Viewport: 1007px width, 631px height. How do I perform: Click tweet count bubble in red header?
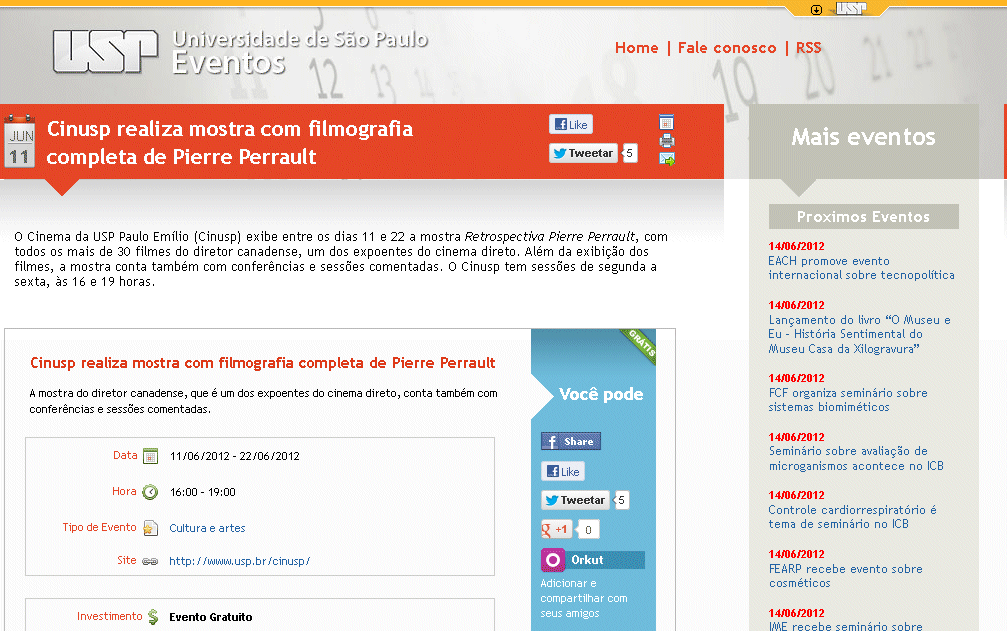(629, 153)
